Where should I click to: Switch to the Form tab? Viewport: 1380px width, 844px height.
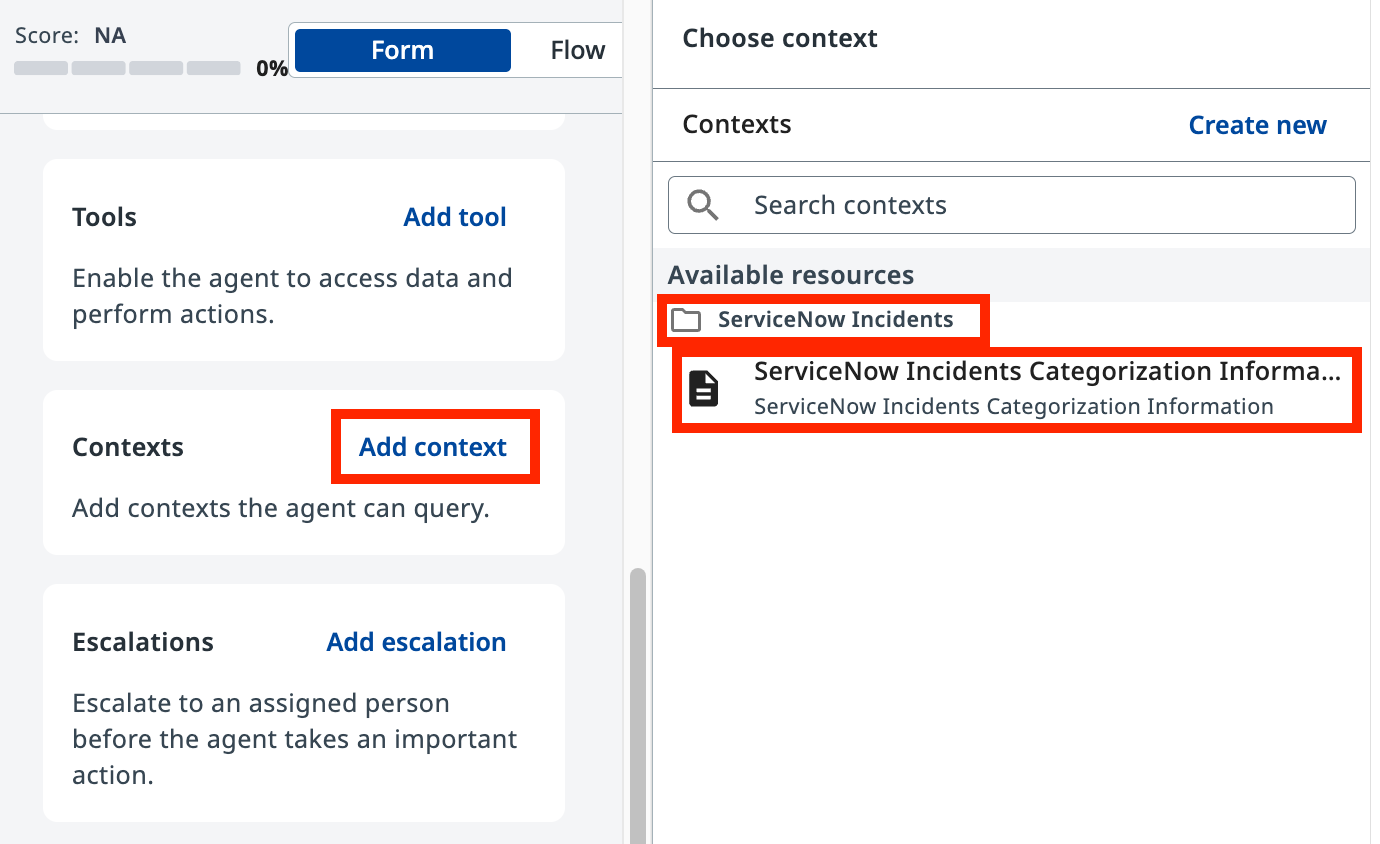(403, 50)
